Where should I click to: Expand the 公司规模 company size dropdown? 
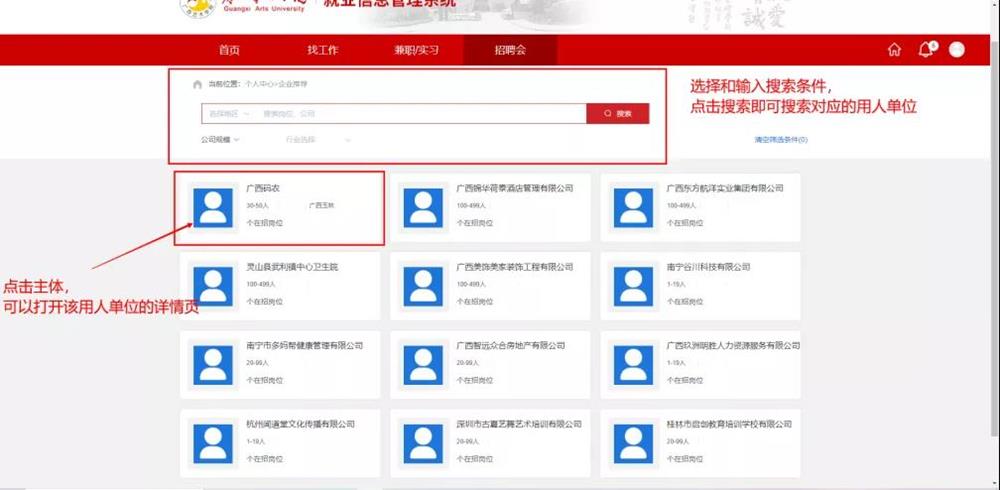(x=220, y=140)
